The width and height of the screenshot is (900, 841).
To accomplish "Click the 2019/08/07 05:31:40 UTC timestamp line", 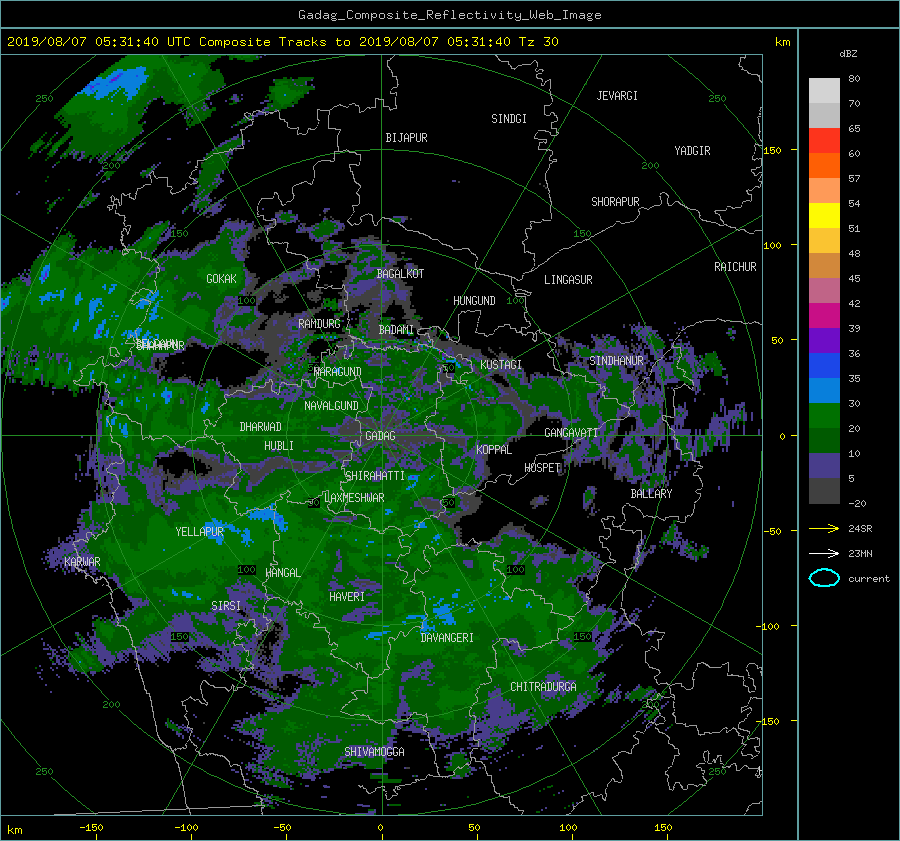I will click(x=282, y=42).
